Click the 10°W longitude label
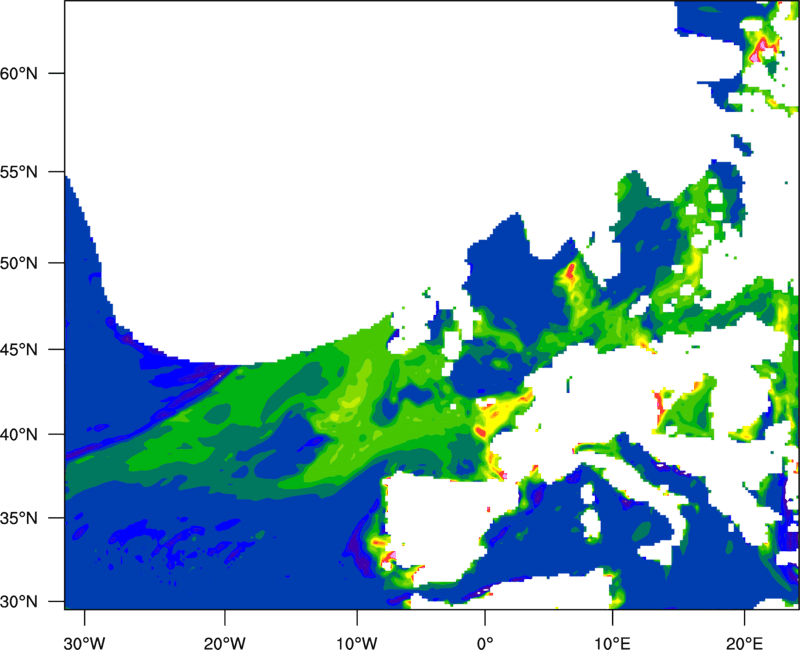Image resolution: width=800 pixels, height=650 pixels. click(x=357, y=643)
